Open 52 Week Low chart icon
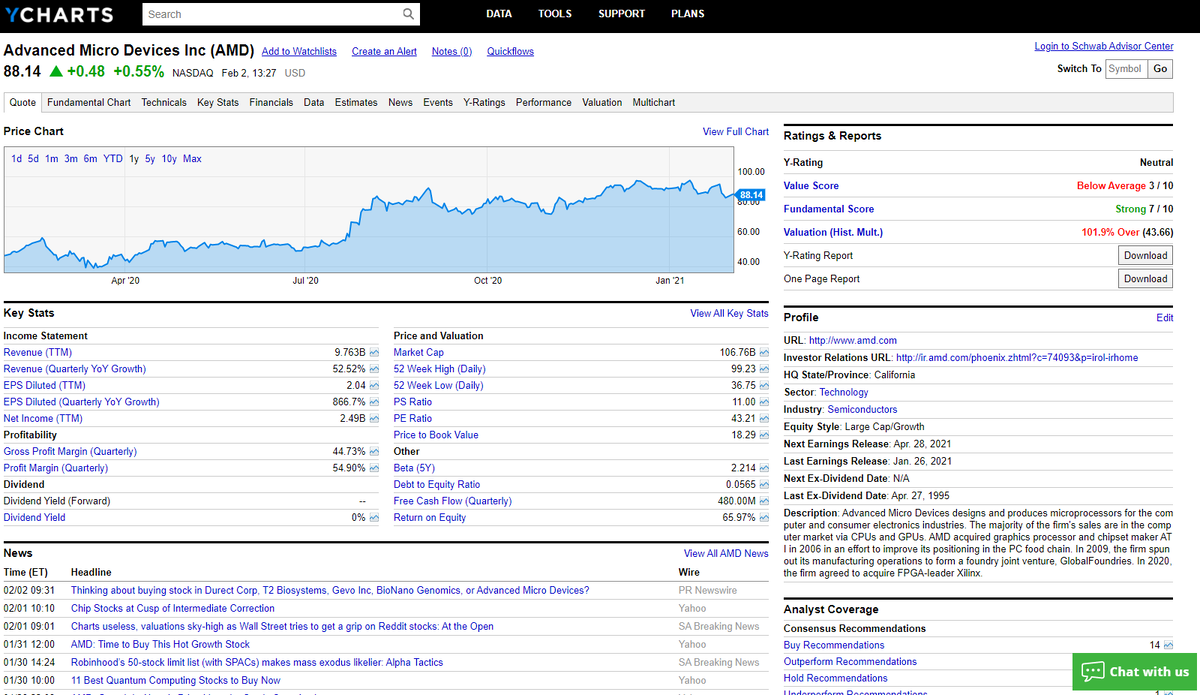This screenshot has width=1200, height=695. click(764, 386)
